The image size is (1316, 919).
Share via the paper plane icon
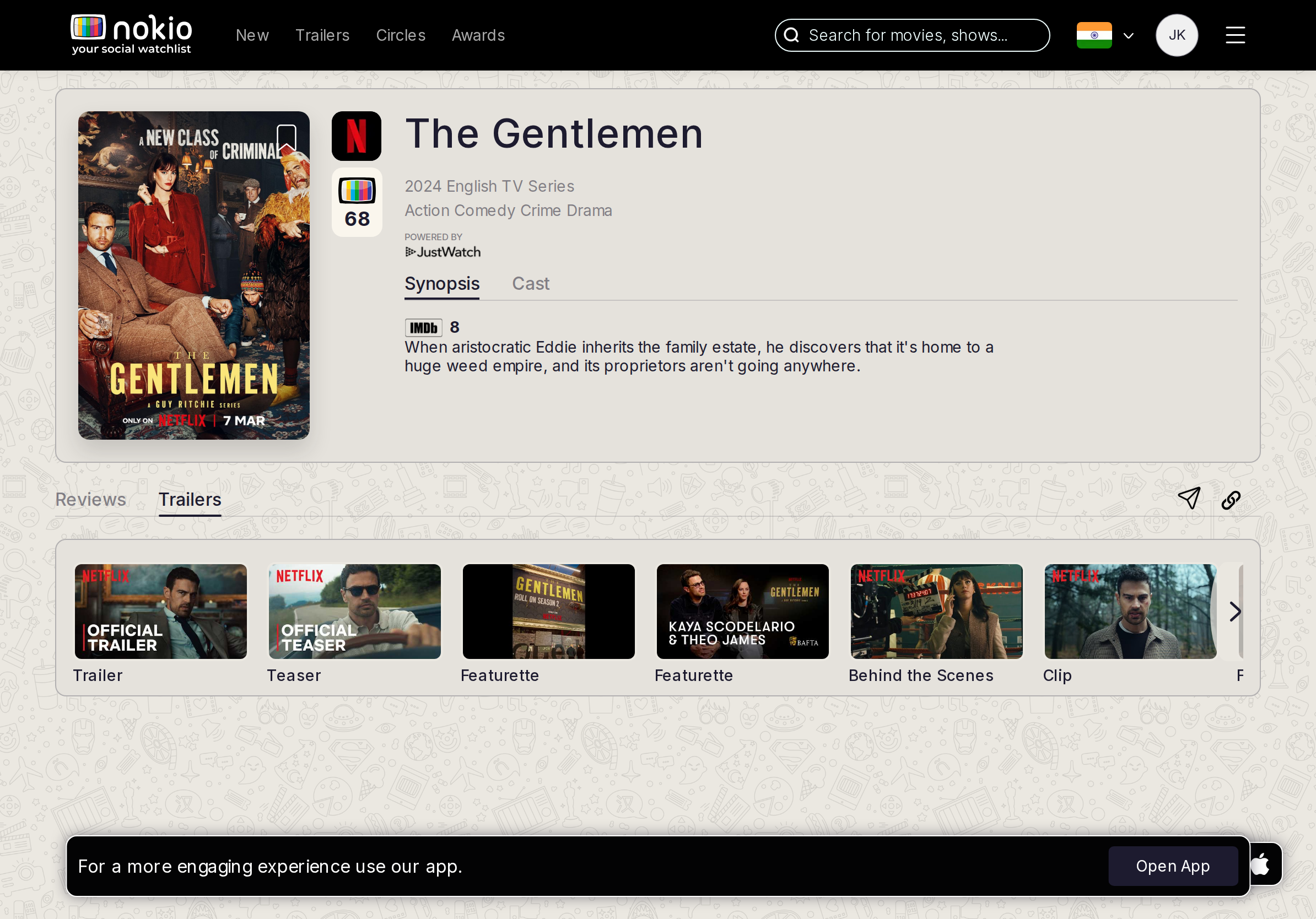[x=1189, y=499]
